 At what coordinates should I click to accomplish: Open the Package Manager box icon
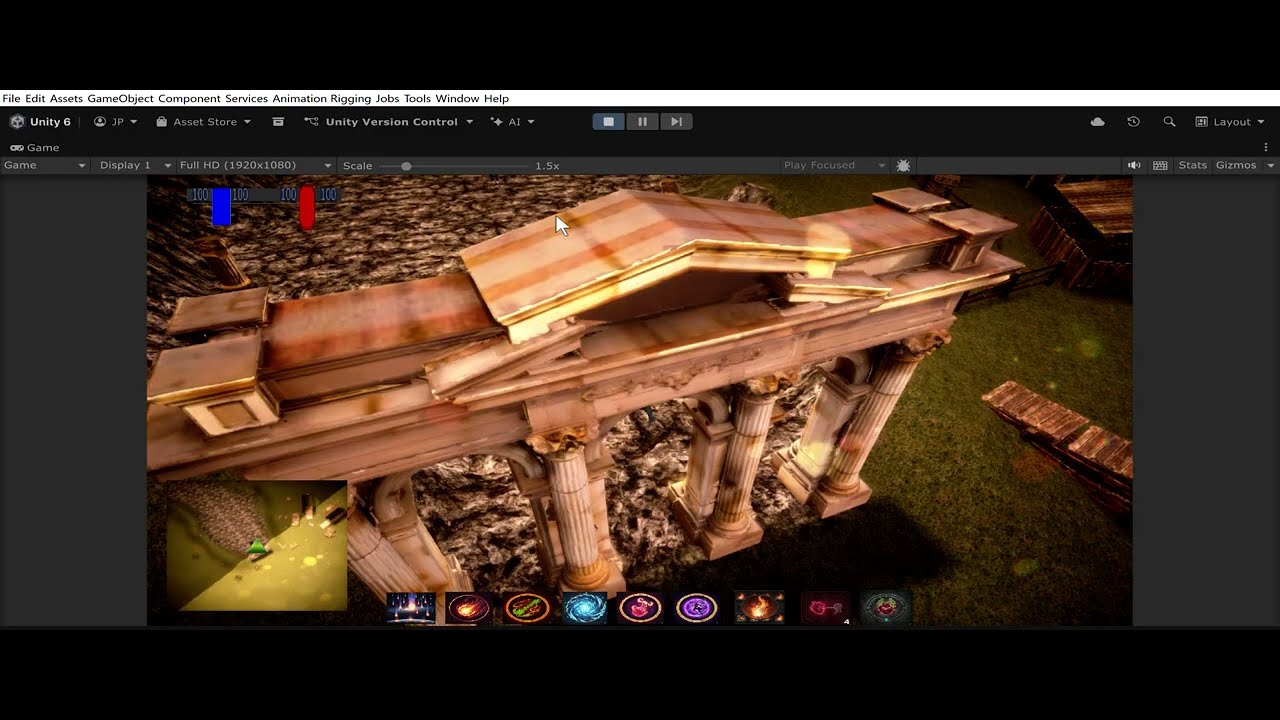coord(278,122)
